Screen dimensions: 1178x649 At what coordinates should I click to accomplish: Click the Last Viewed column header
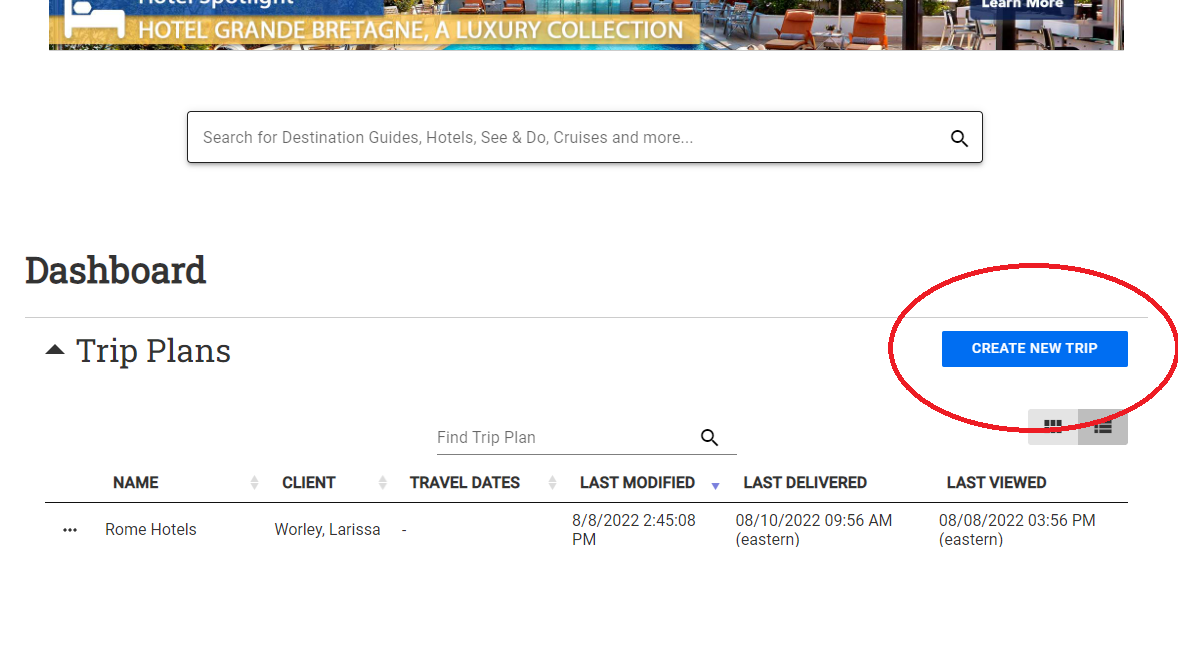click(996, 482)
